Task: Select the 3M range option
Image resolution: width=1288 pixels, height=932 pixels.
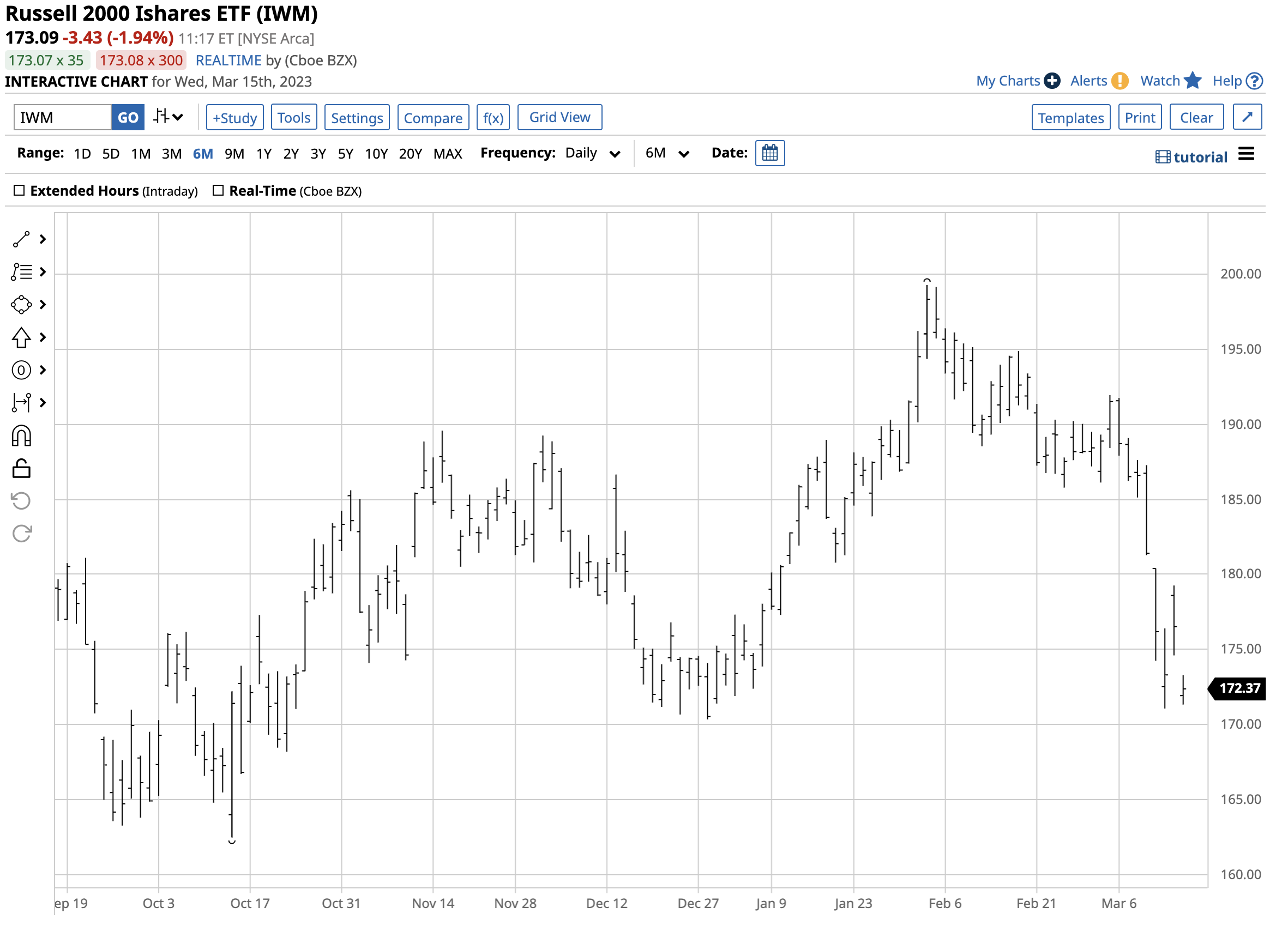Action: click(172, 154)
